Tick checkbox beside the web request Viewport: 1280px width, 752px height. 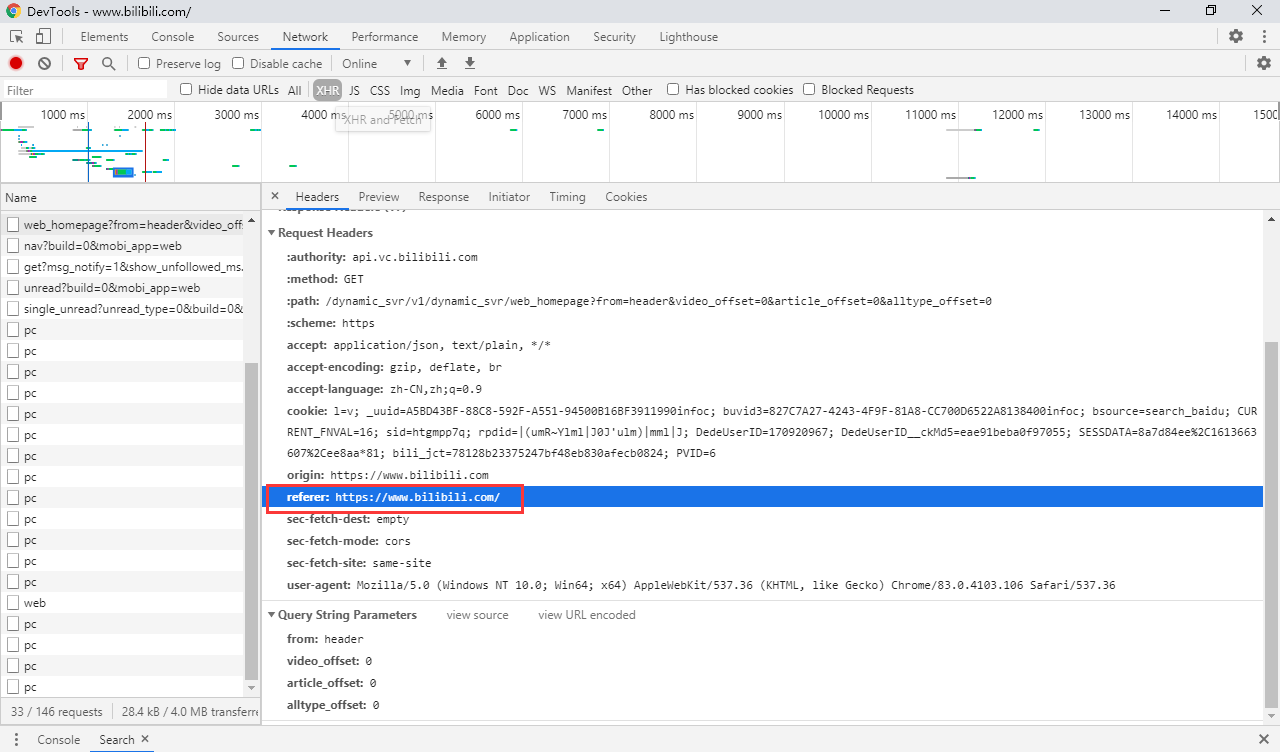tap(13, 603)
